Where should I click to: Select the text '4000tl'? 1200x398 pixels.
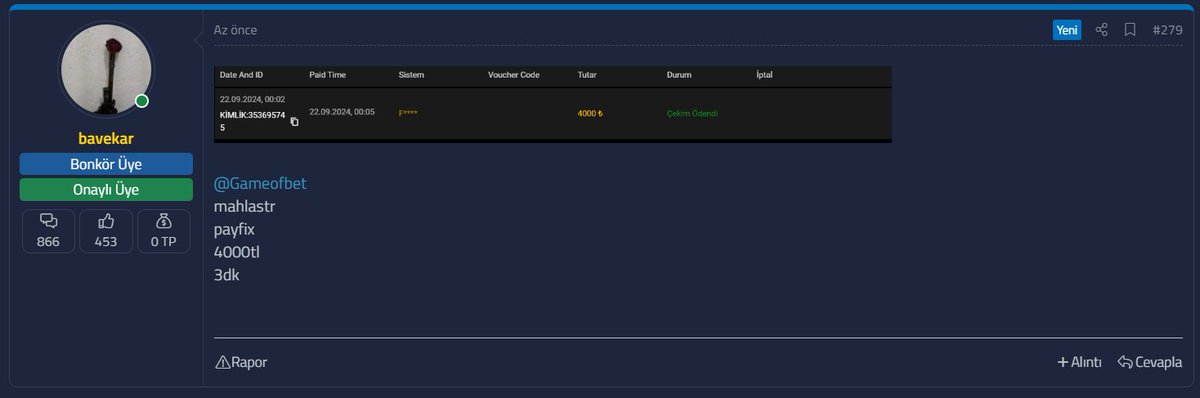pos(236,251)
